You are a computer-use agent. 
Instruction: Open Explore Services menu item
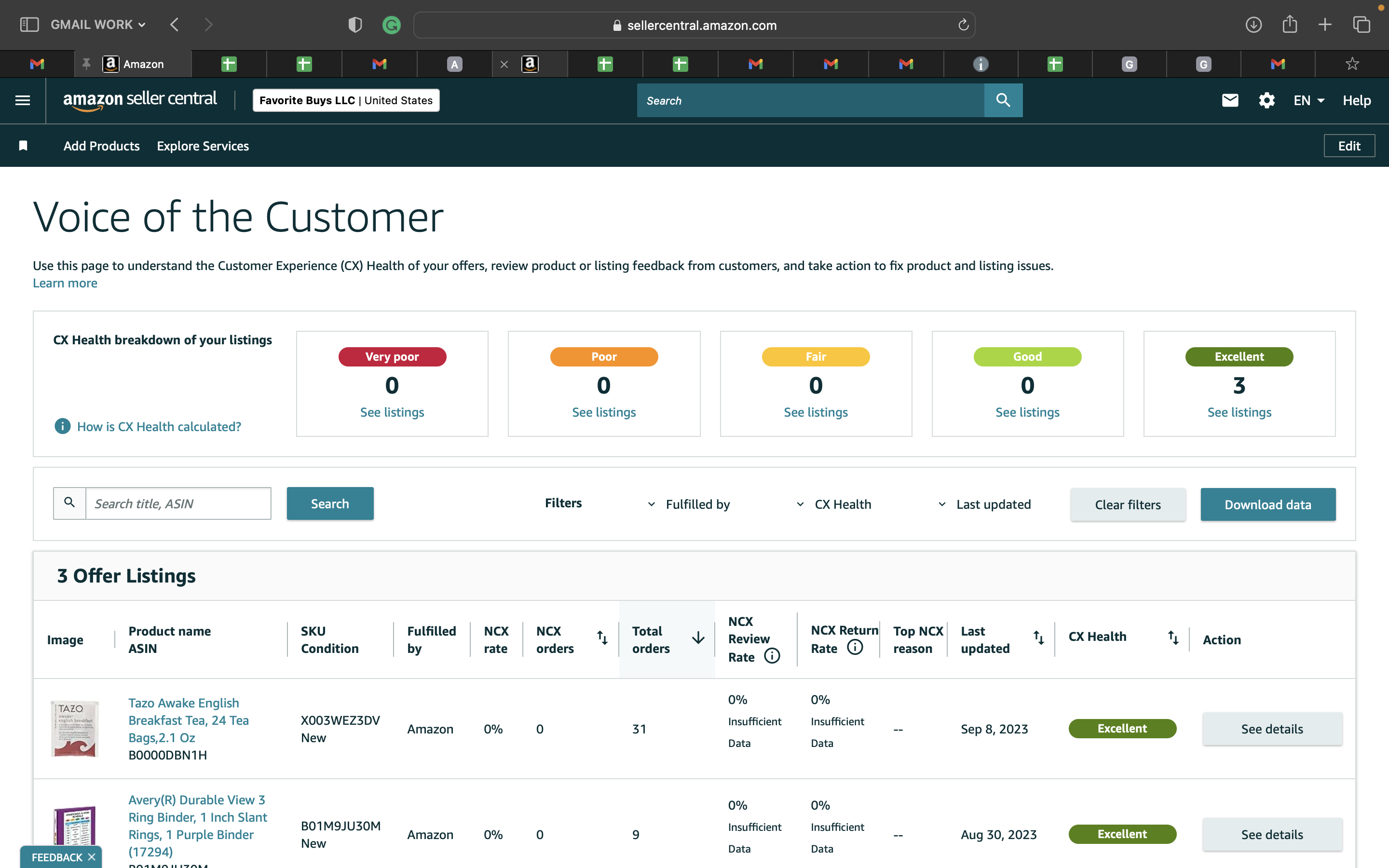pos(203,146)
